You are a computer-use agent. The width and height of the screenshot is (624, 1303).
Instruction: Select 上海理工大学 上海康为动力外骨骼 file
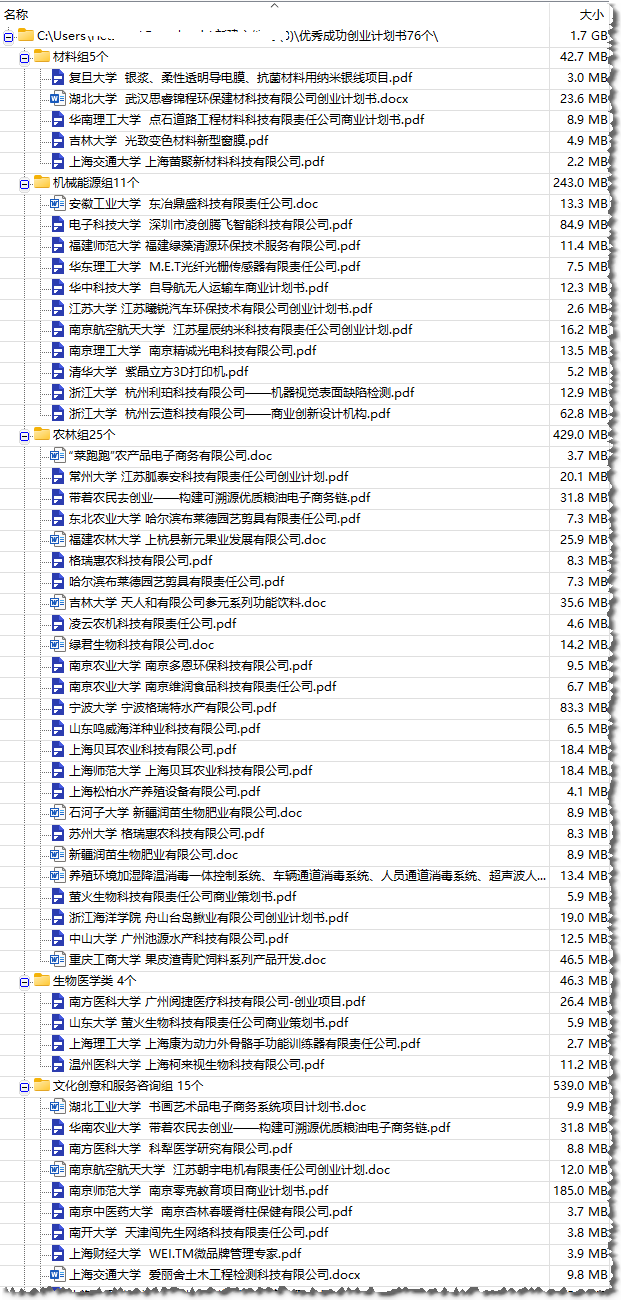tap(244, 1043)
